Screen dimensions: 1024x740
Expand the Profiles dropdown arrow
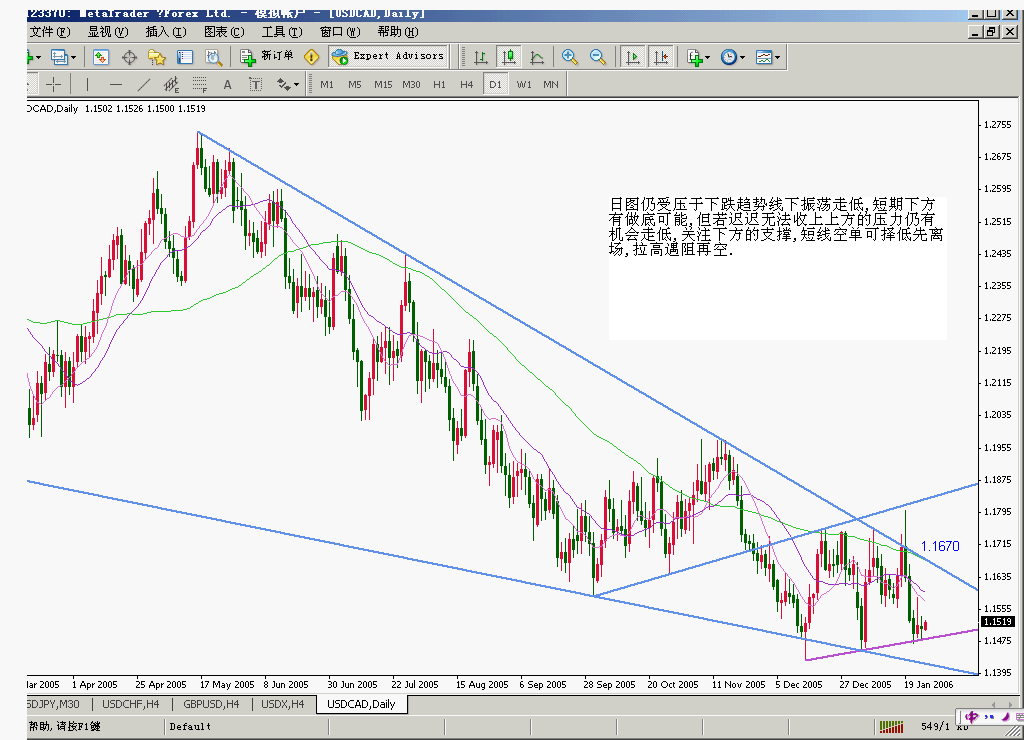tap(73, 57)
